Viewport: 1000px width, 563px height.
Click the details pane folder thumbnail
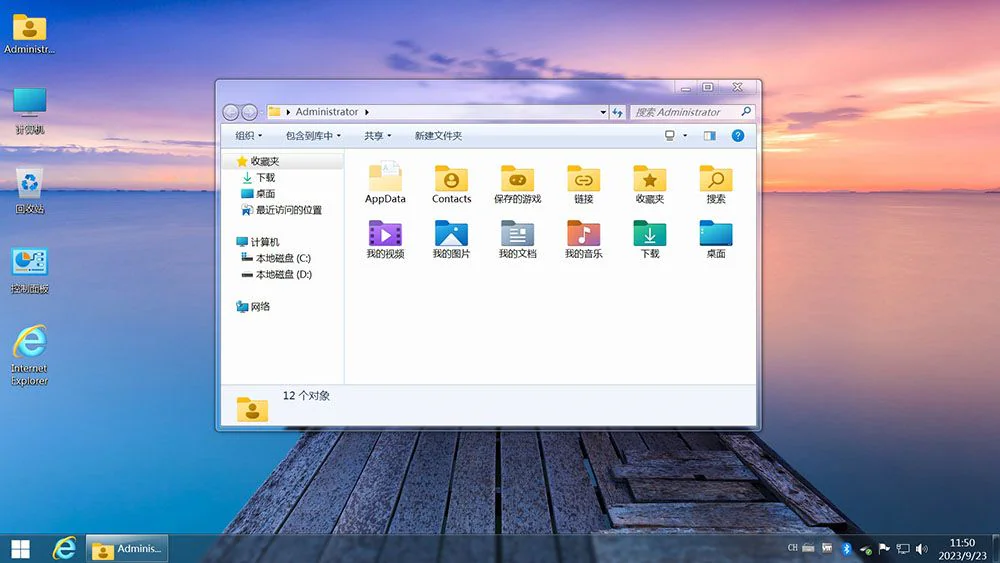pos(253,409)
